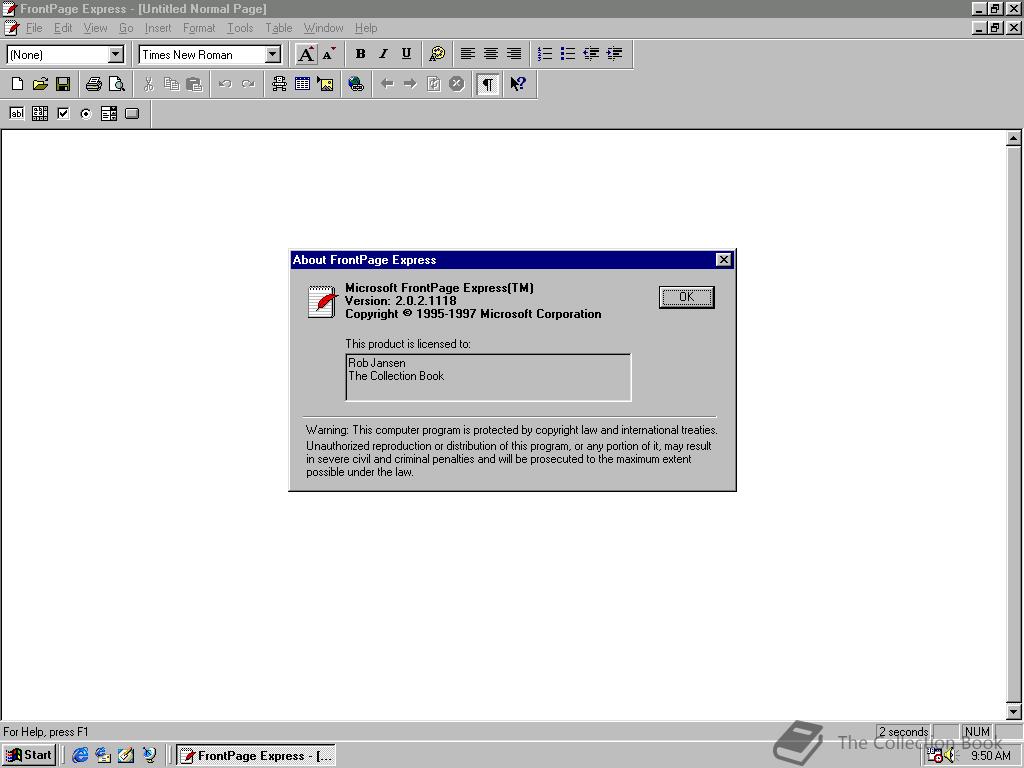Click the licensed-to text box
The image size is (1024, 768).
(488, 377)
